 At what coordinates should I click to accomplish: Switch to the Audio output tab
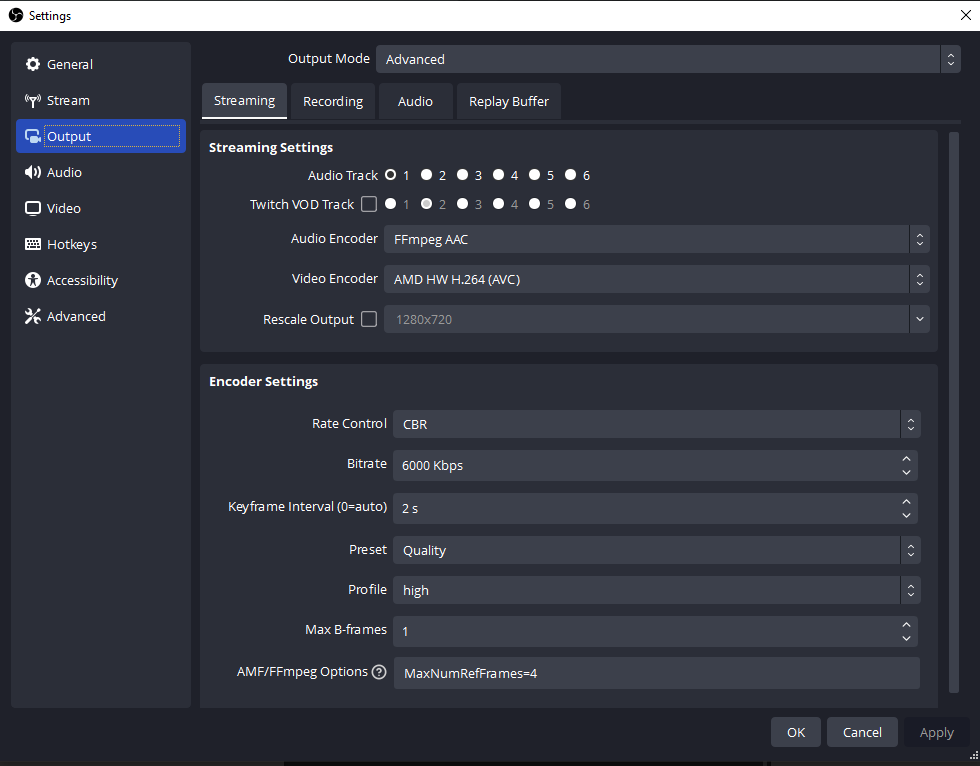point(416,101)
